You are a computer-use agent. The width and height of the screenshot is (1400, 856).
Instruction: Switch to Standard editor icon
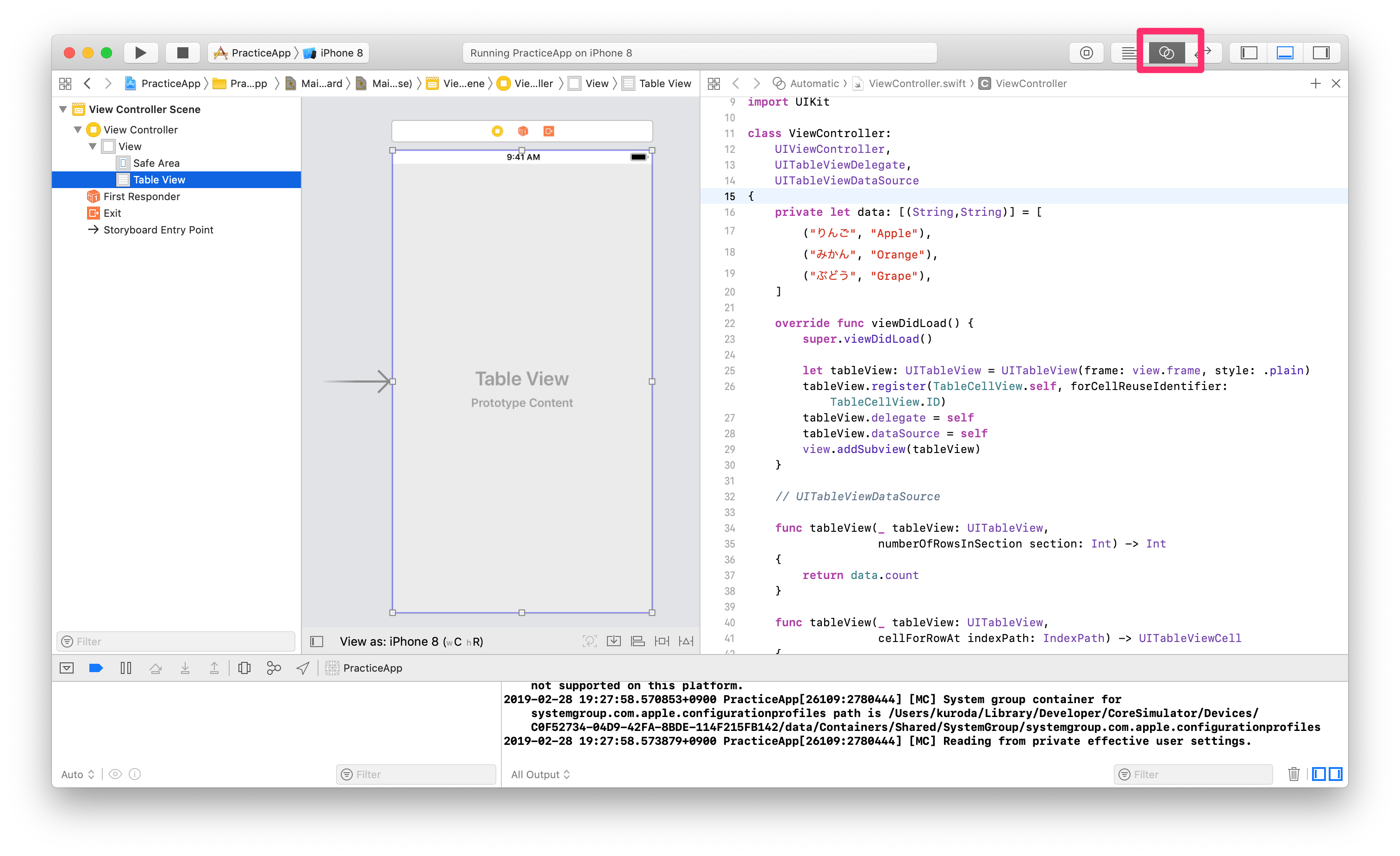[1128, 53]
